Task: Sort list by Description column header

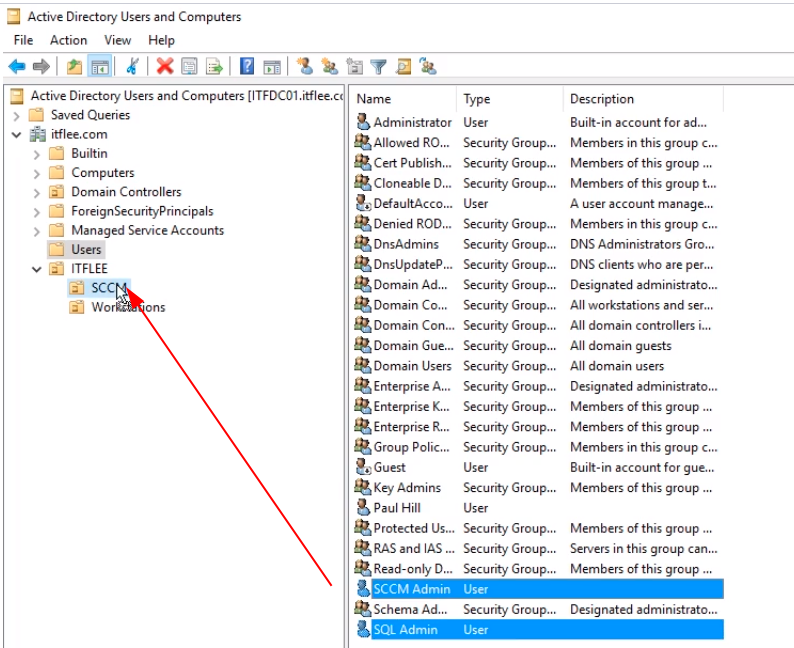Action: click(x=640, y=99)
